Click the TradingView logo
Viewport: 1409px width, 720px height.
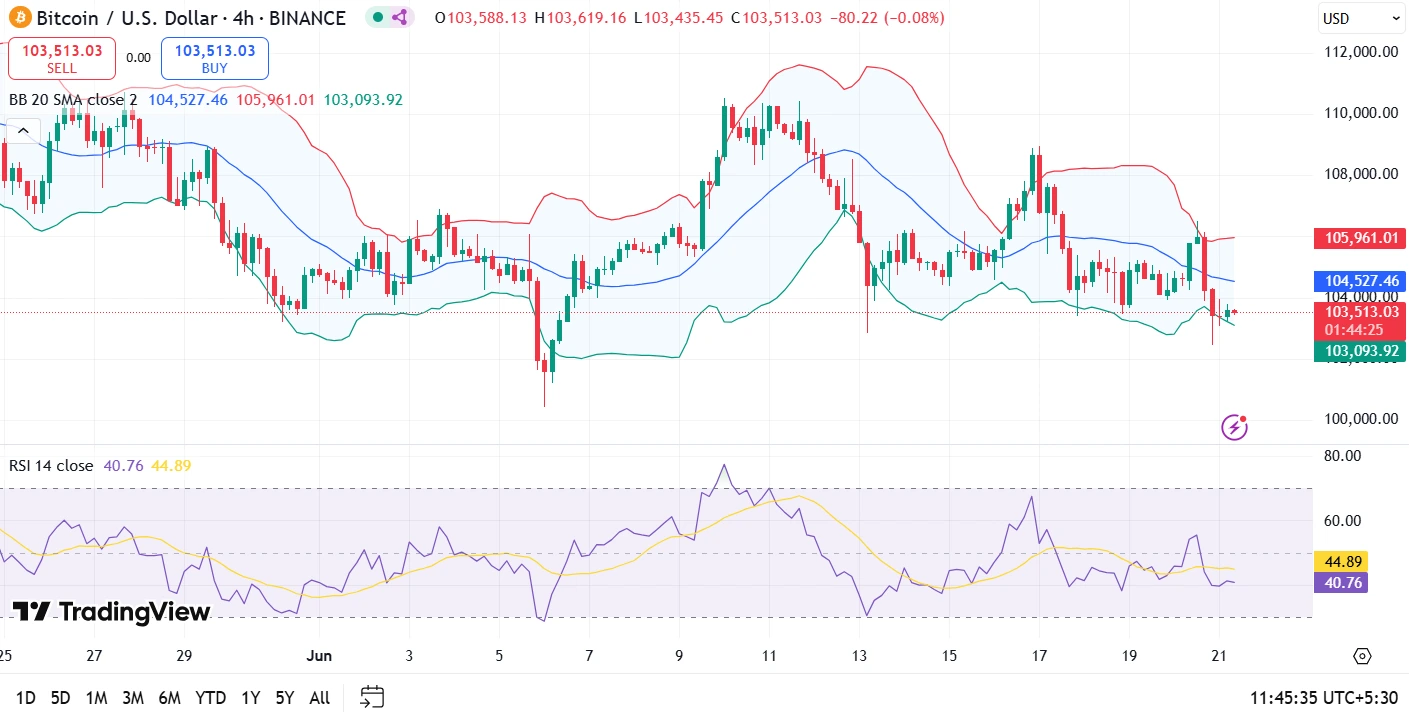[x=111, y=612]
